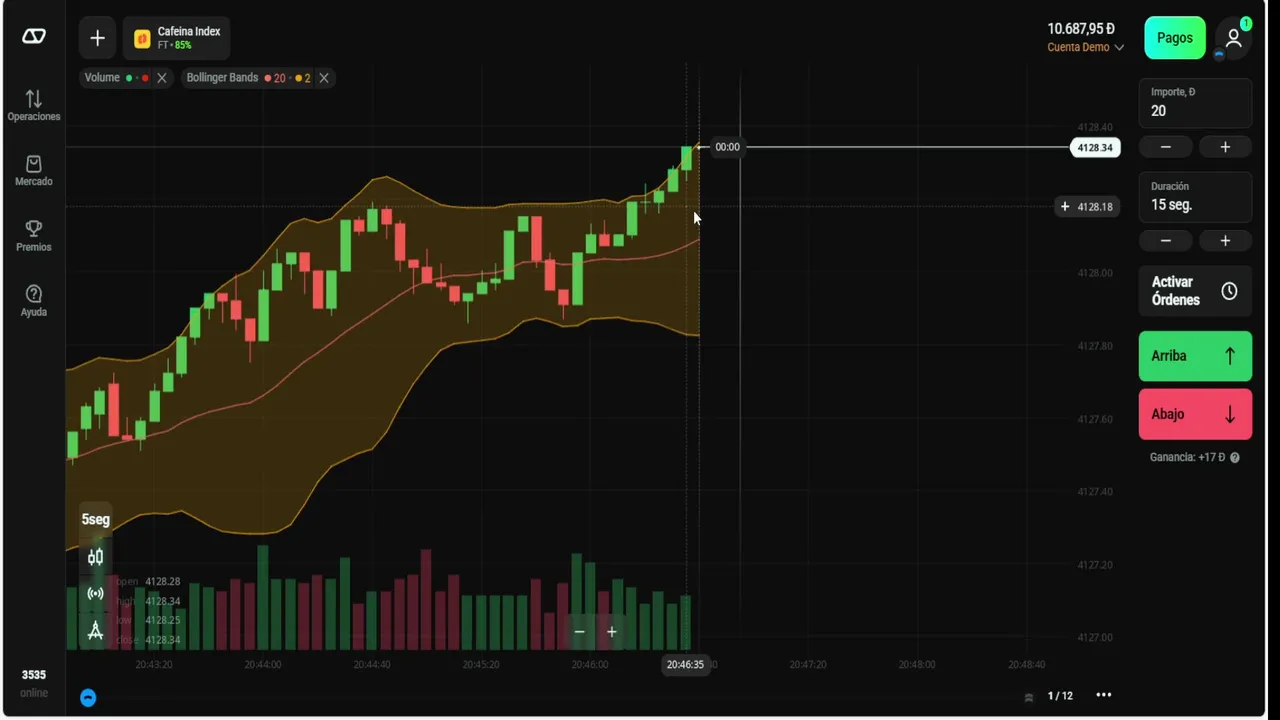Image resolution: width=1280 pixels, height=720 pixels.
Task: Remove the Bollinger Bands indicator
Action: click(x=324, y=78)
